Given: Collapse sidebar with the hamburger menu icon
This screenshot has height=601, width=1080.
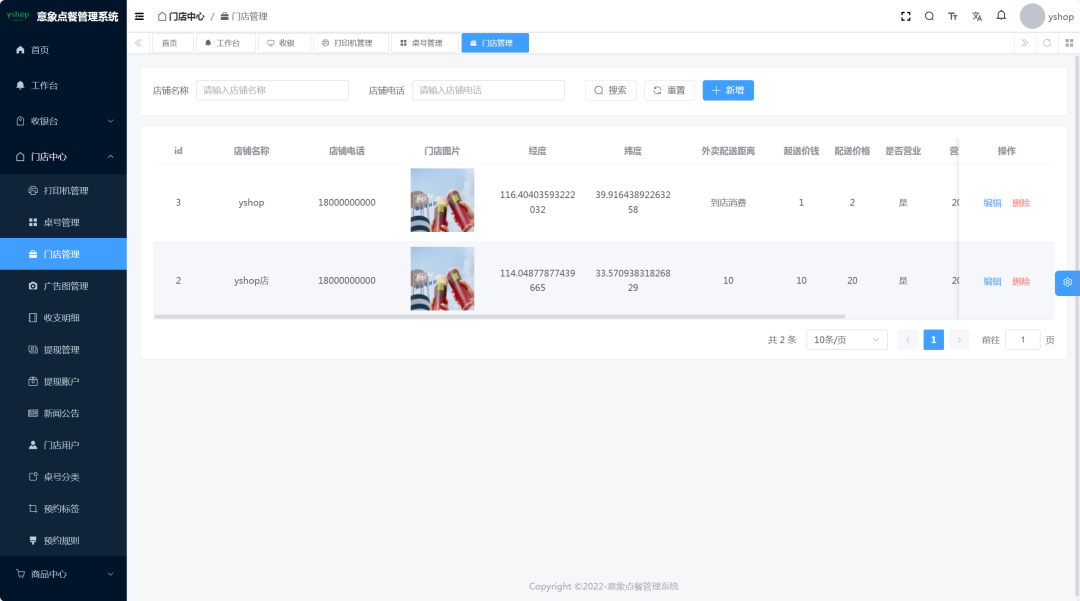Looking at the screenshot, I should click(139, 16).
